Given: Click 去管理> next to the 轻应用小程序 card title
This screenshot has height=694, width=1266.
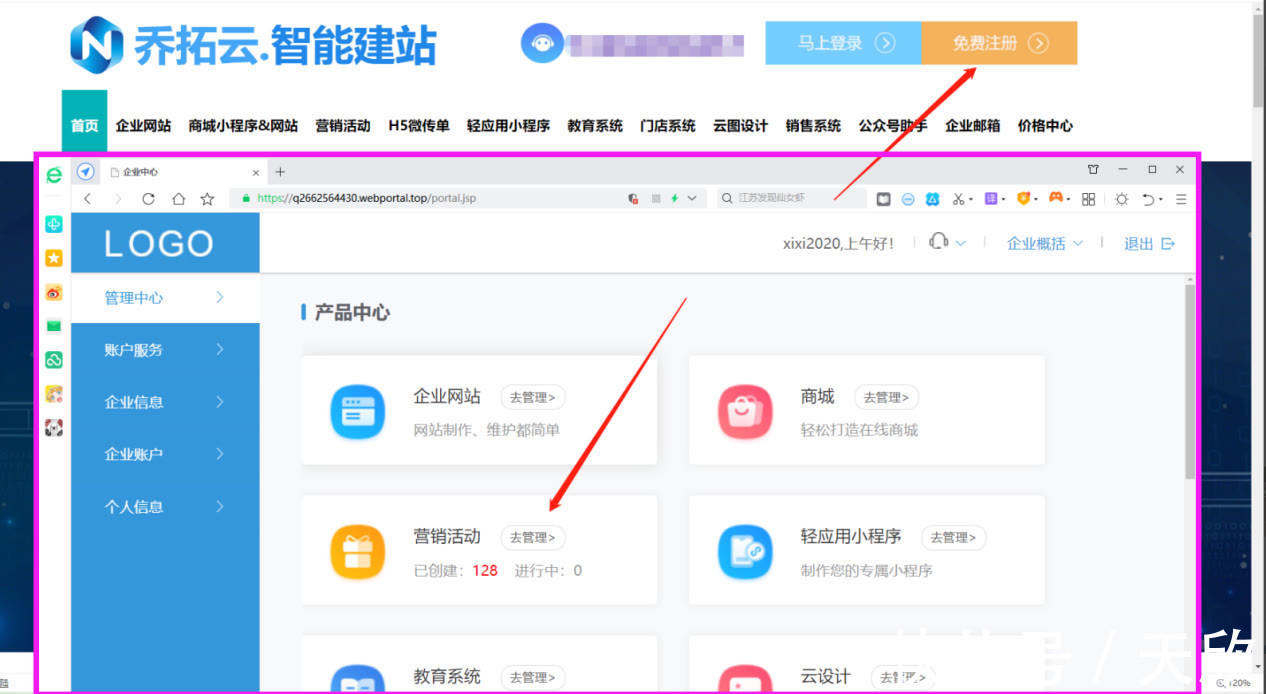Looking at the screenshot, I should pyautogui.click(x=954, y=537).
